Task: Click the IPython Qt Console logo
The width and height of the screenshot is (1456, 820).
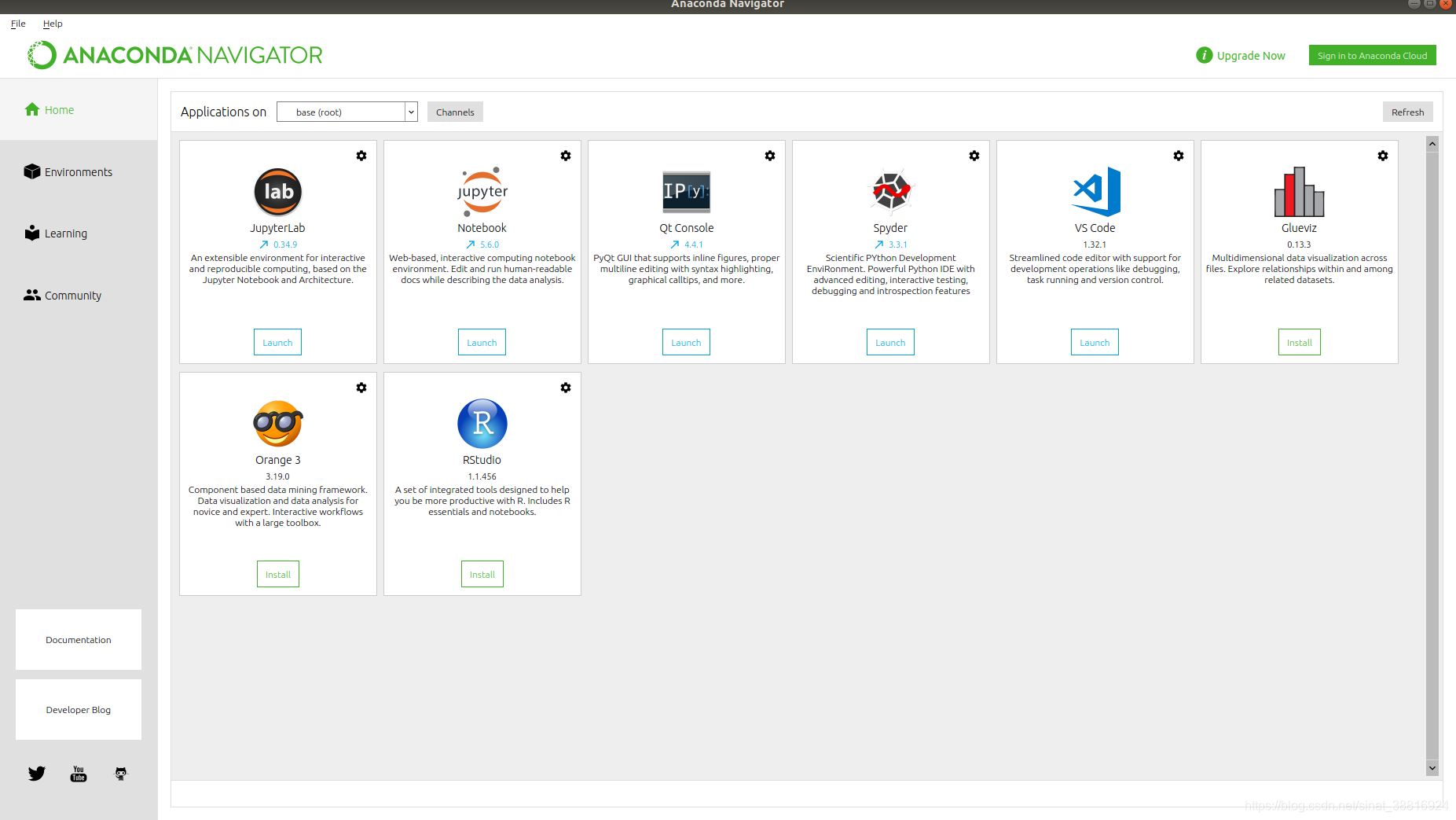Action: pyautogui.click(x=687, y=192)
